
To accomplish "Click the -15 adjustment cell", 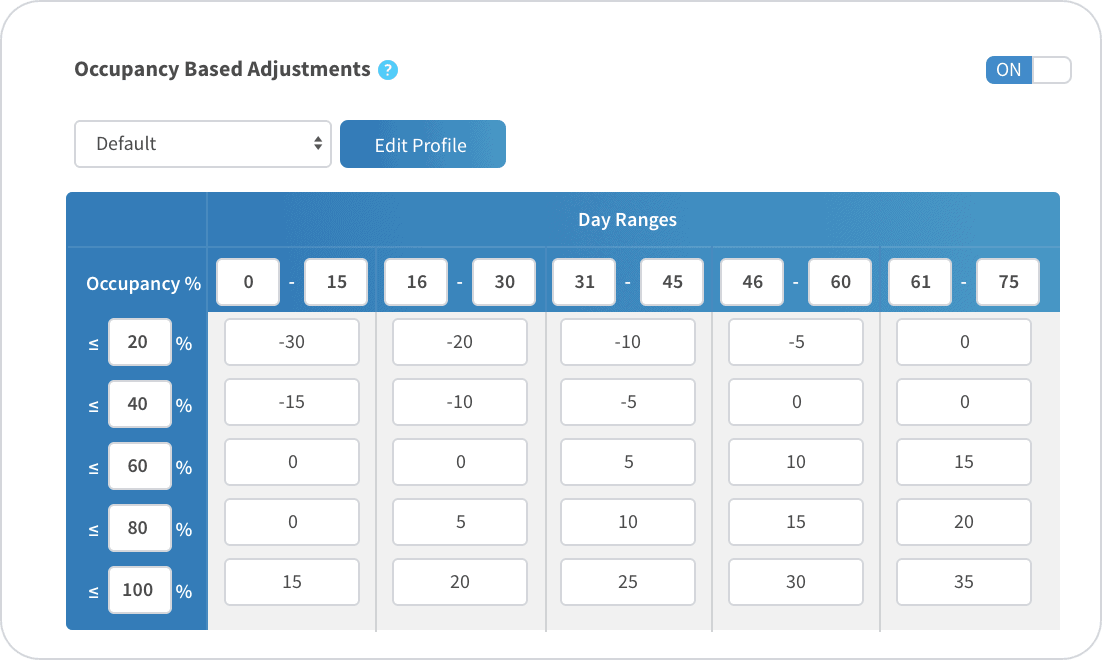I will [292, 402].
